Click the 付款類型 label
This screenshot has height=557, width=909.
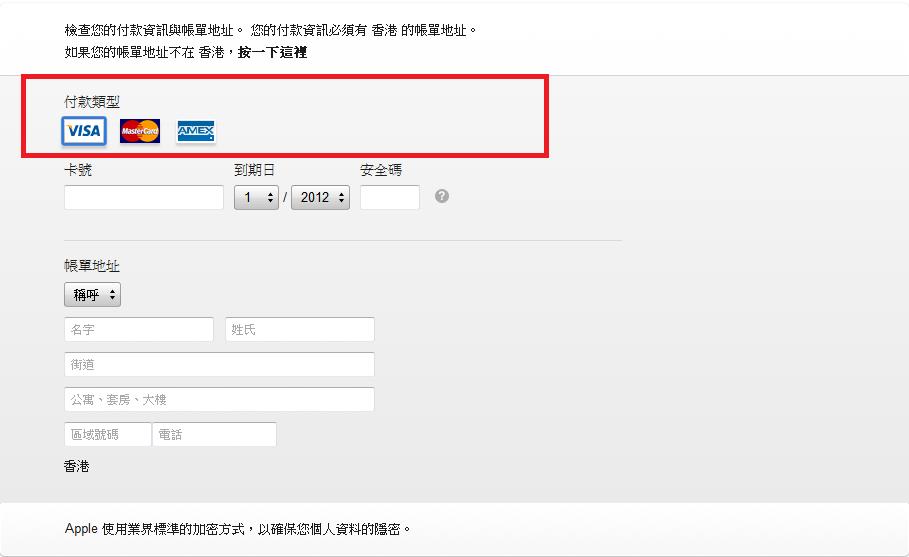pos(92,101)
